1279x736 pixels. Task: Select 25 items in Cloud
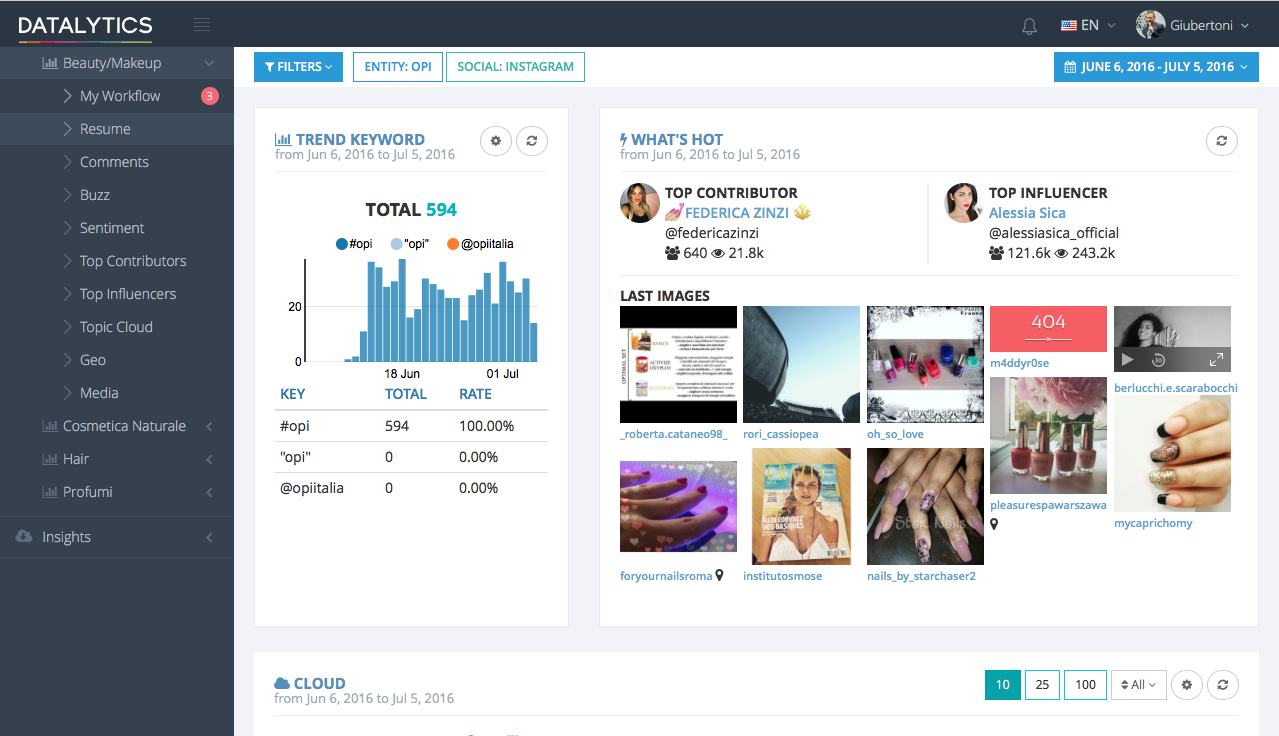tap(1042, 685)
